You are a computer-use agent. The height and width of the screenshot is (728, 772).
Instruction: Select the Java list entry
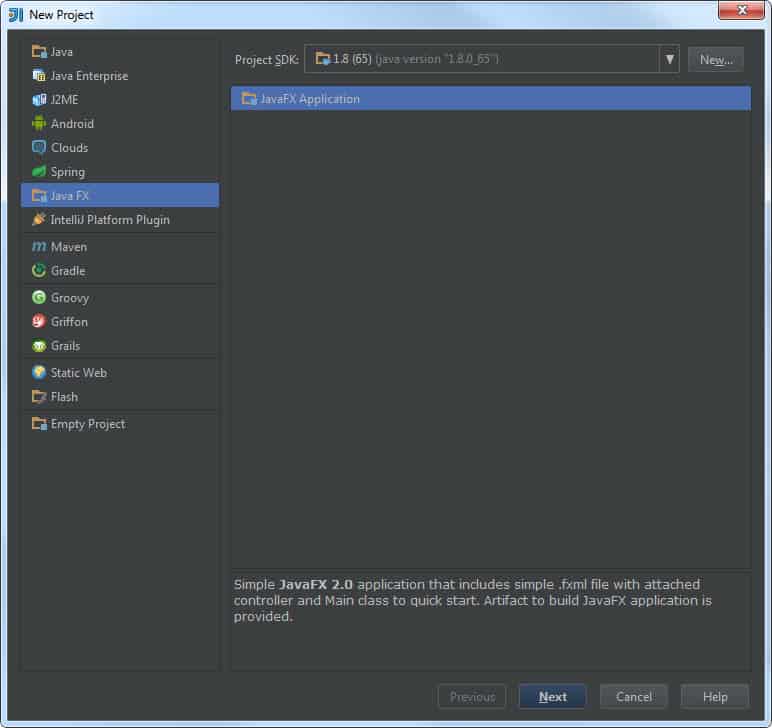[120, 52]
